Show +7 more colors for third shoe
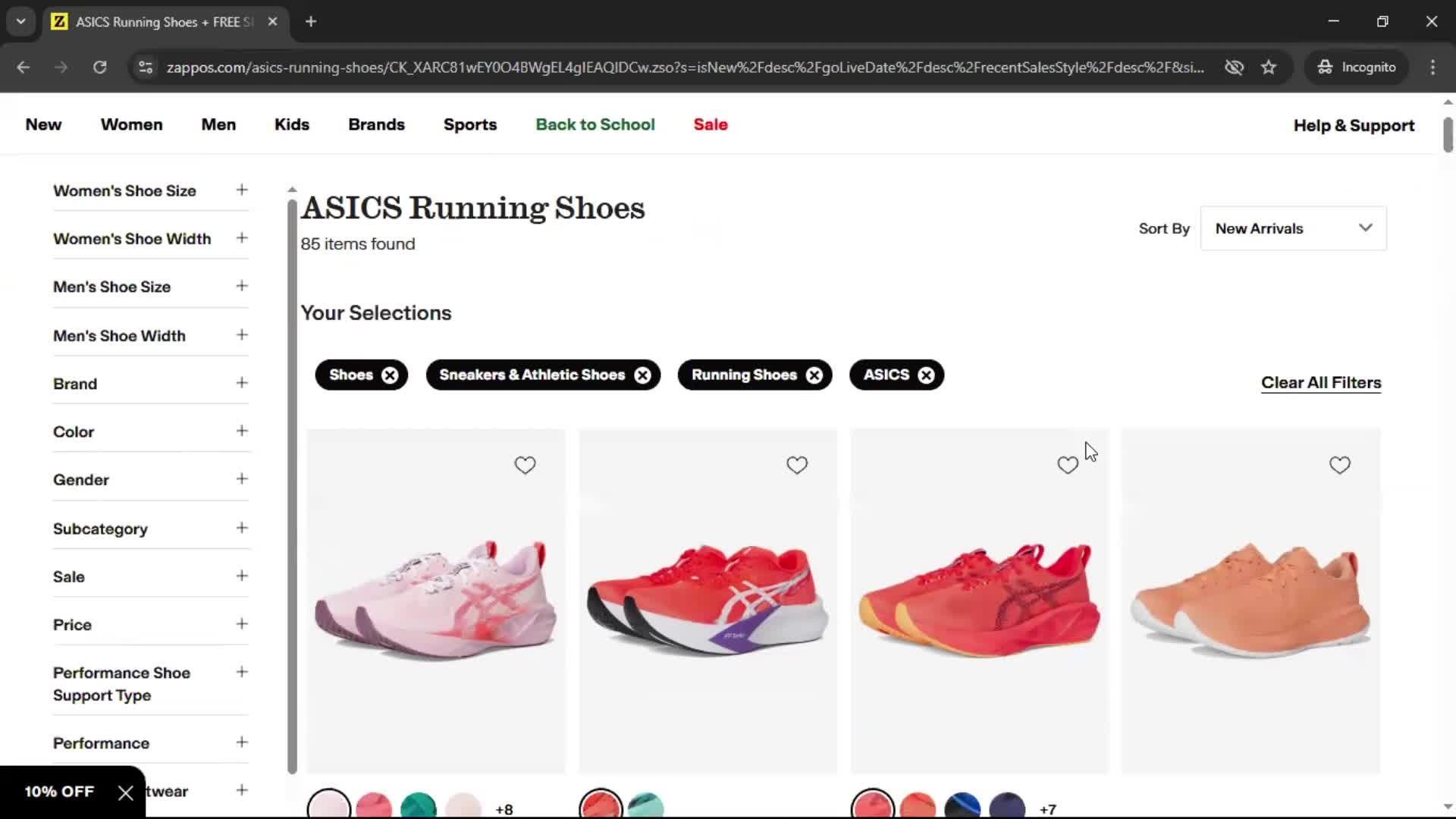 [x=1048, y=809]
